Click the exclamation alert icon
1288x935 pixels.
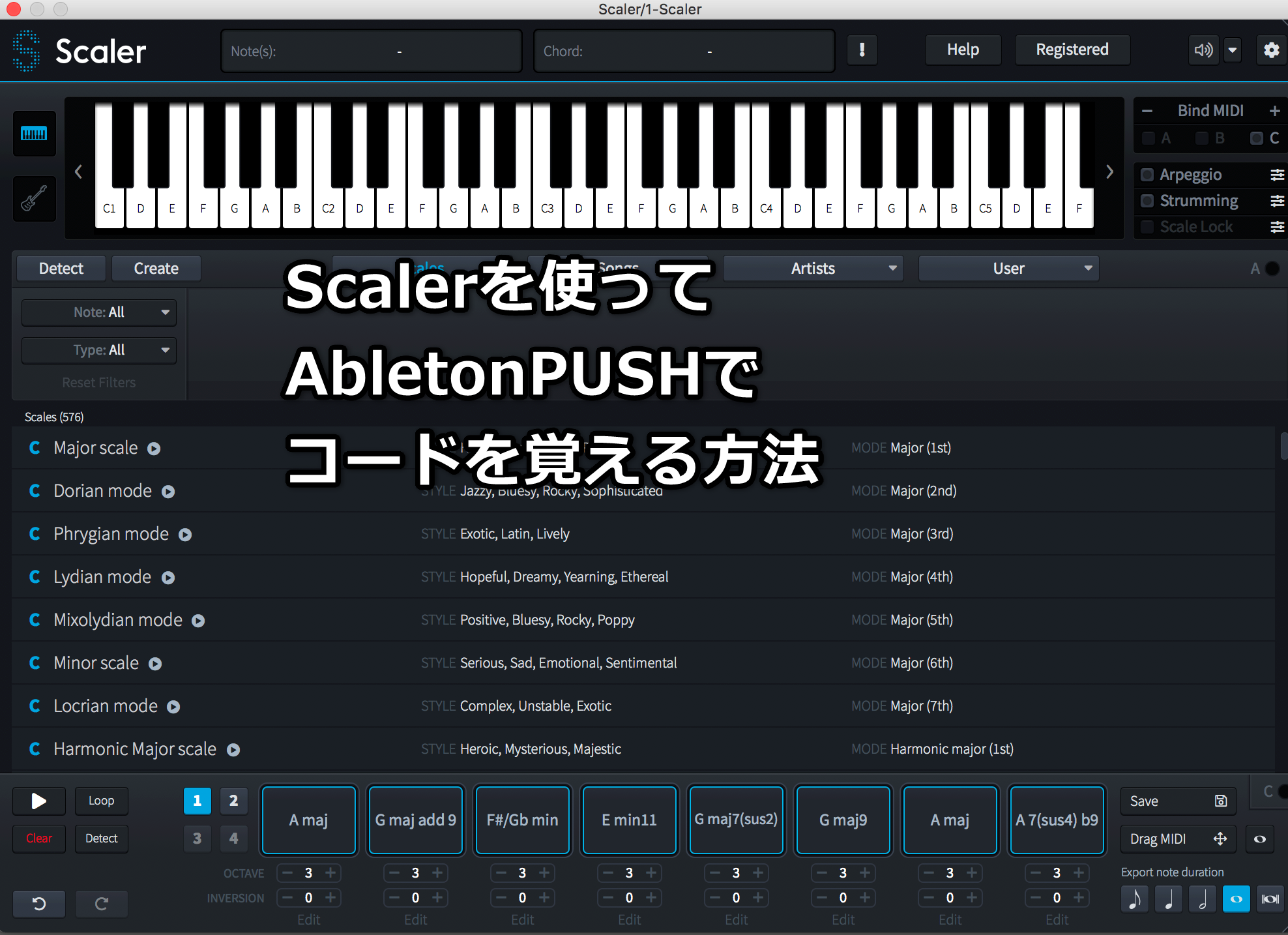(x=862, y=50)
